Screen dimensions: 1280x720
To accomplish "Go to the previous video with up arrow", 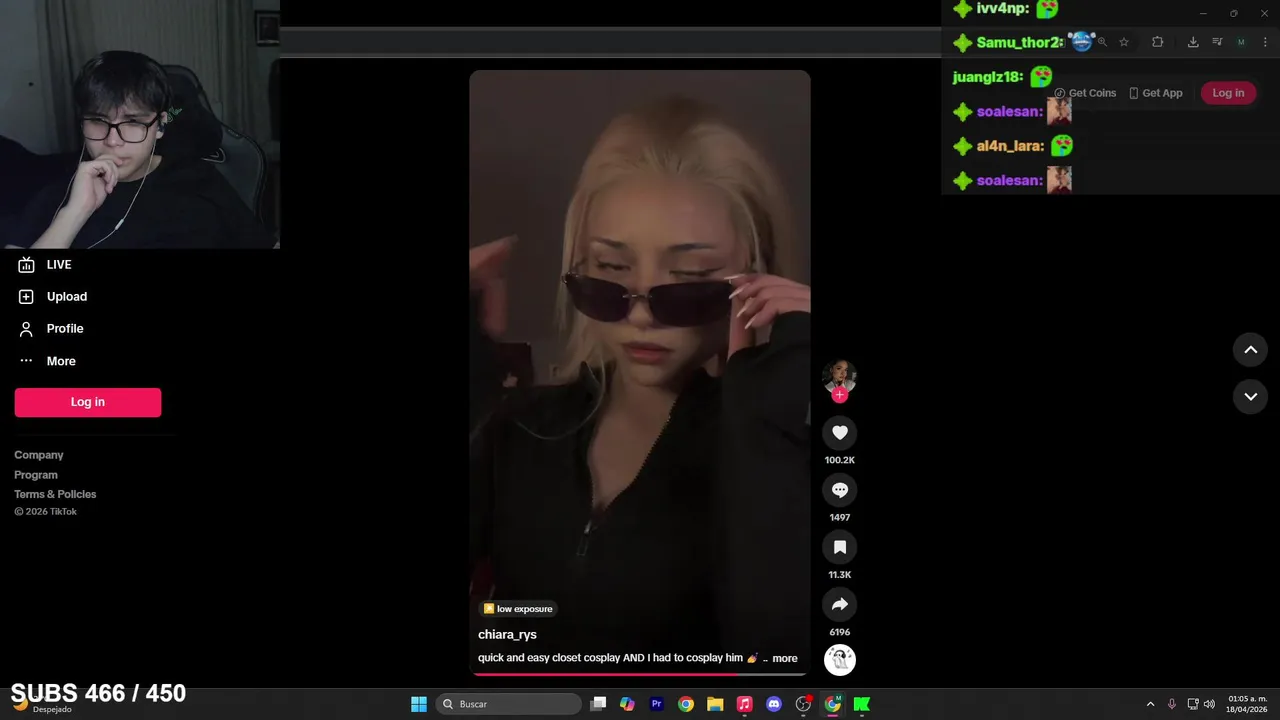I will pyautogui.click(x=1250, y=350).
